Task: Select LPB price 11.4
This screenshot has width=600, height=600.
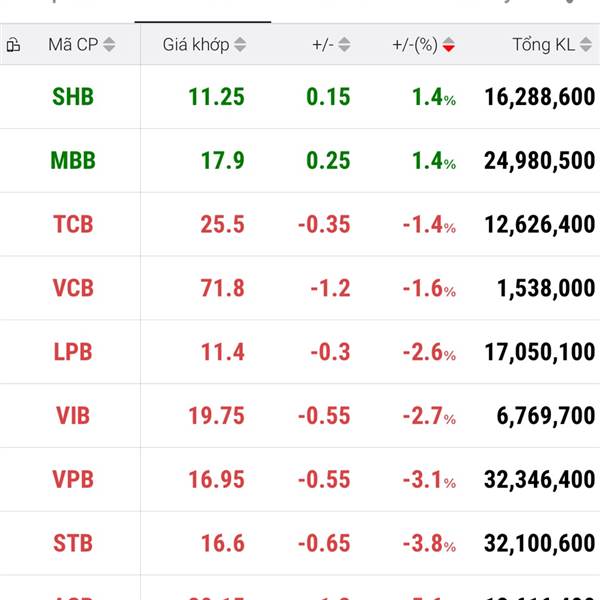Action: [223, 352]
